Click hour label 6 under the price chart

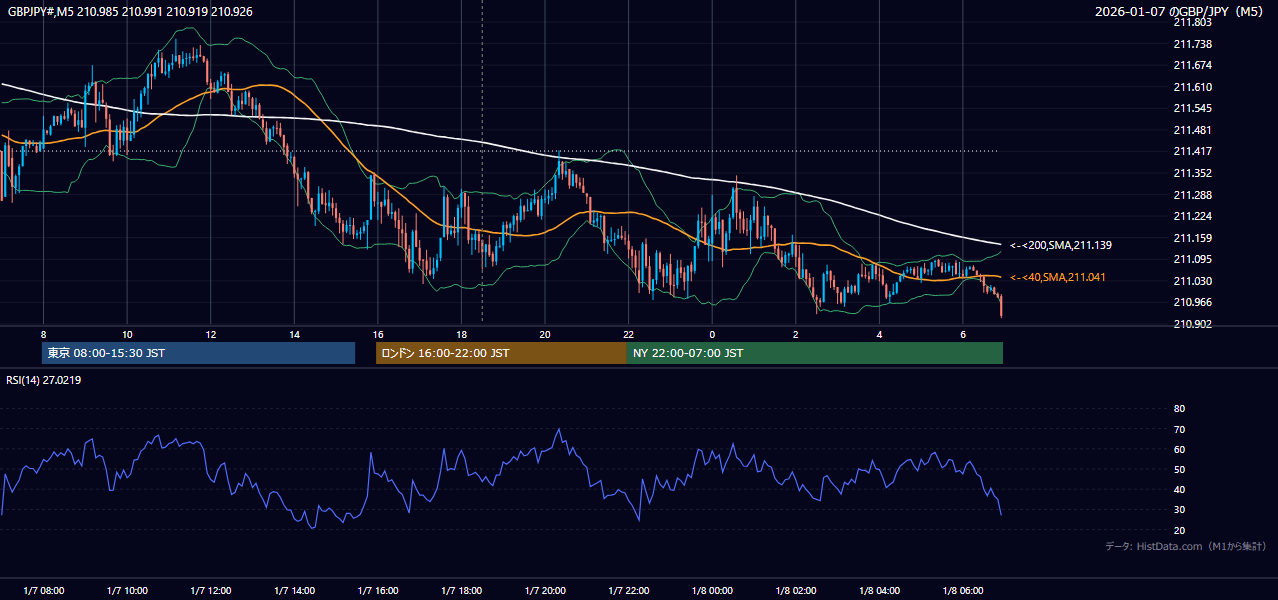click(x=962, y=333)
